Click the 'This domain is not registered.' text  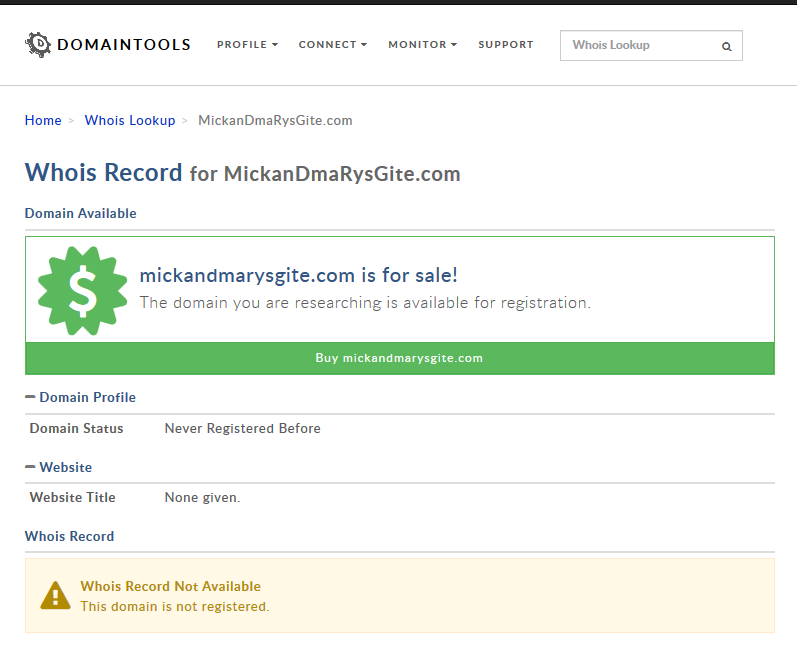(175, 607)
